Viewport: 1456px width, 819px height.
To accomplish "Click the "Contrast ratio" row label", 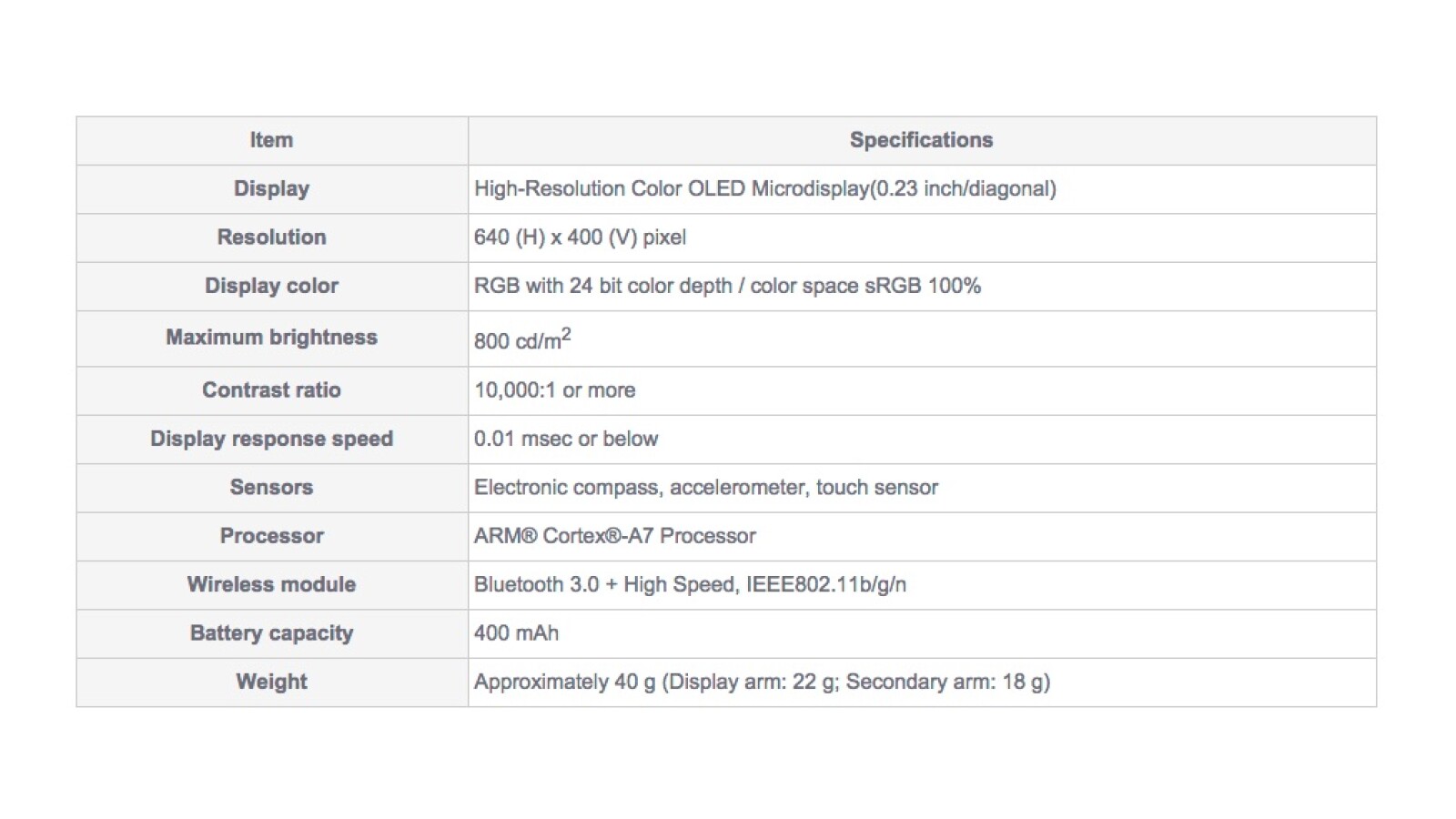I will [x=271, y=390].
